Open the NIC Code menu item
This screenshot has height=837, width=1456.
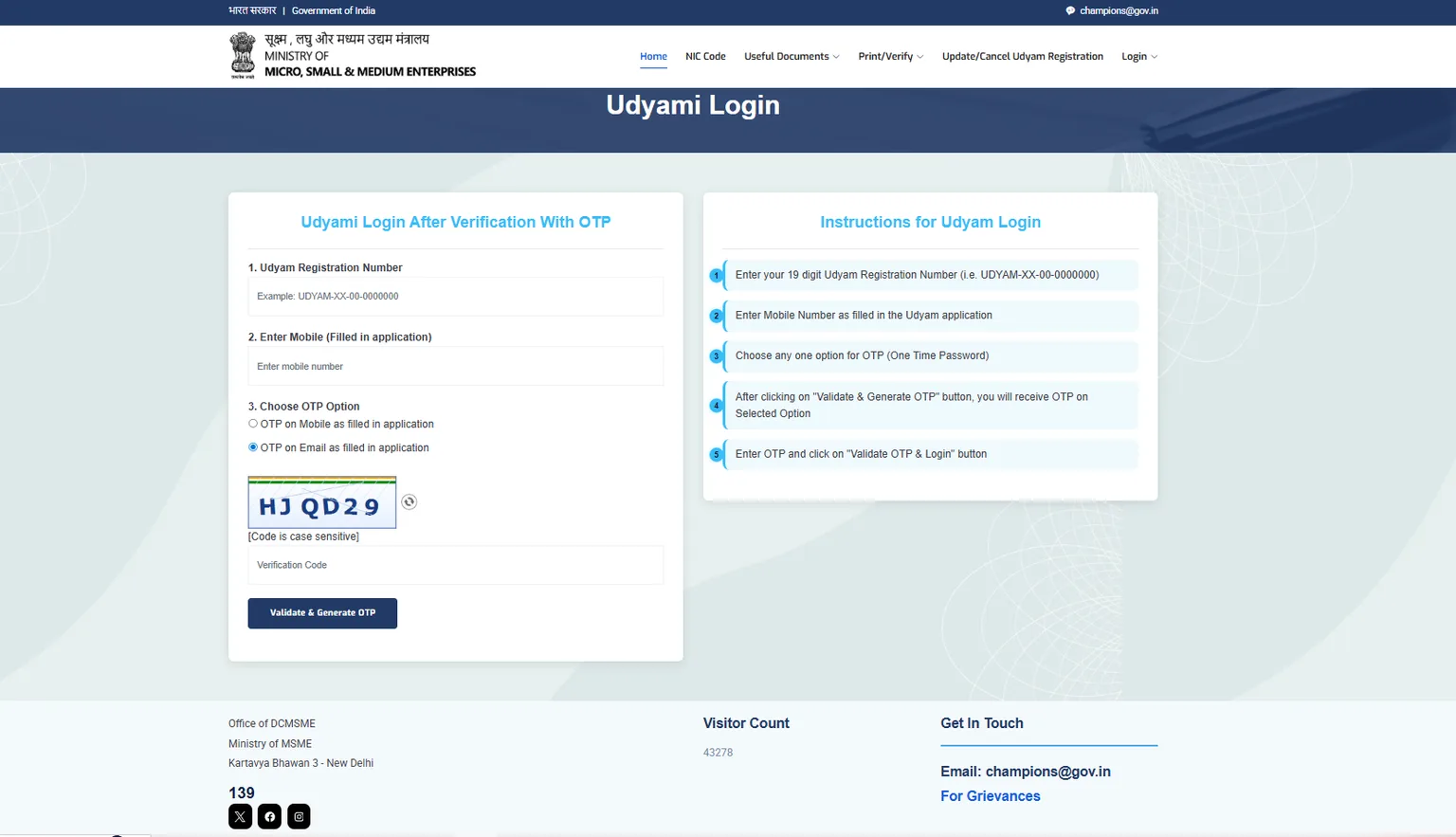pyautogui.click(x=705, y=57)
